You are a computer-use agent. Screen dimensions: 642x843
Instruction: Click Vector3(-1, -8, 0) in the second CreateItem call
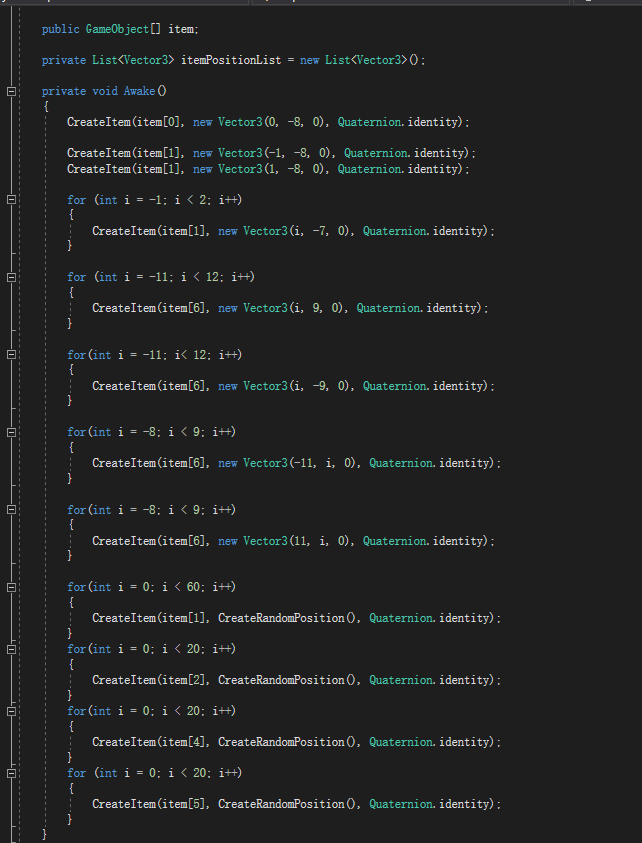275,153
